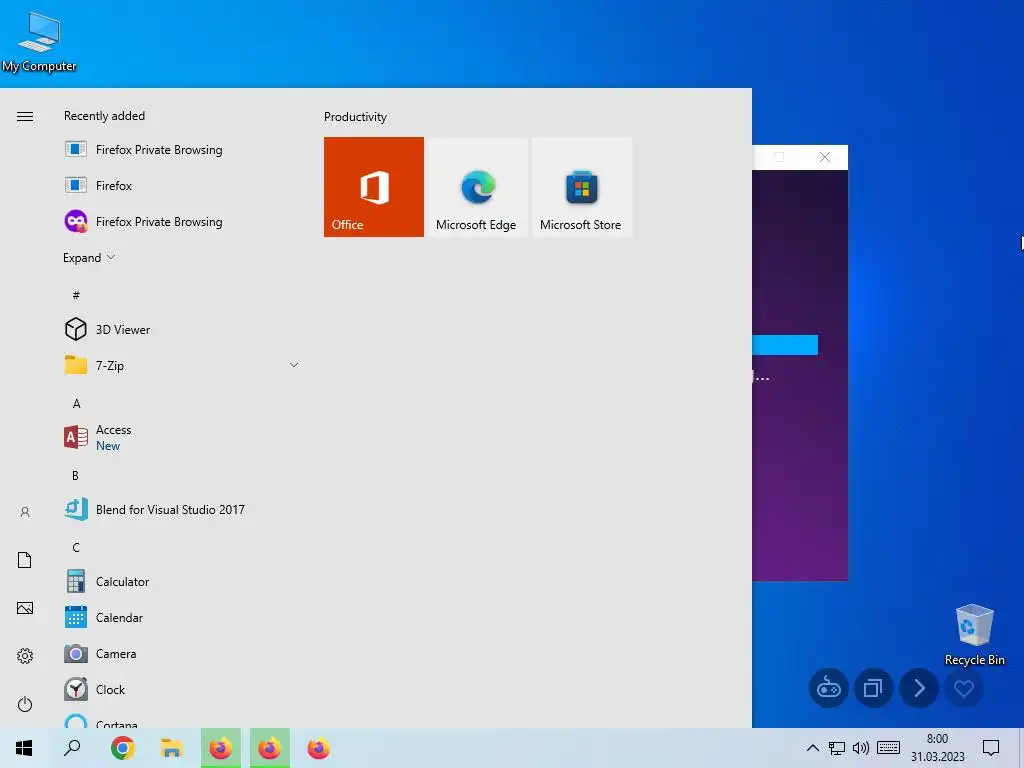The image size is (1024, 768).
Task: Click the Windows Start button
Action: click(x=24, y=748)
